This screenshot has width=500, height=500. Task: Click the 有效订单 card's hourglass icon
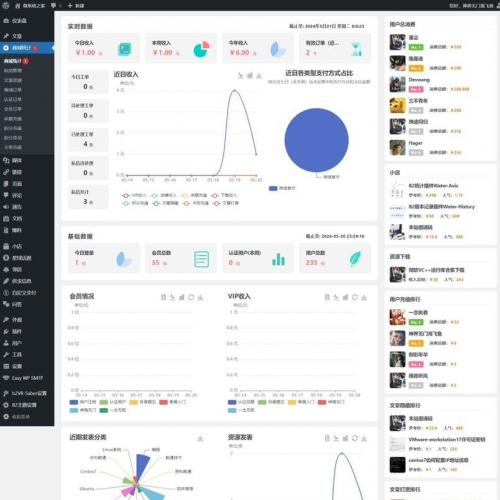point(356,49)
